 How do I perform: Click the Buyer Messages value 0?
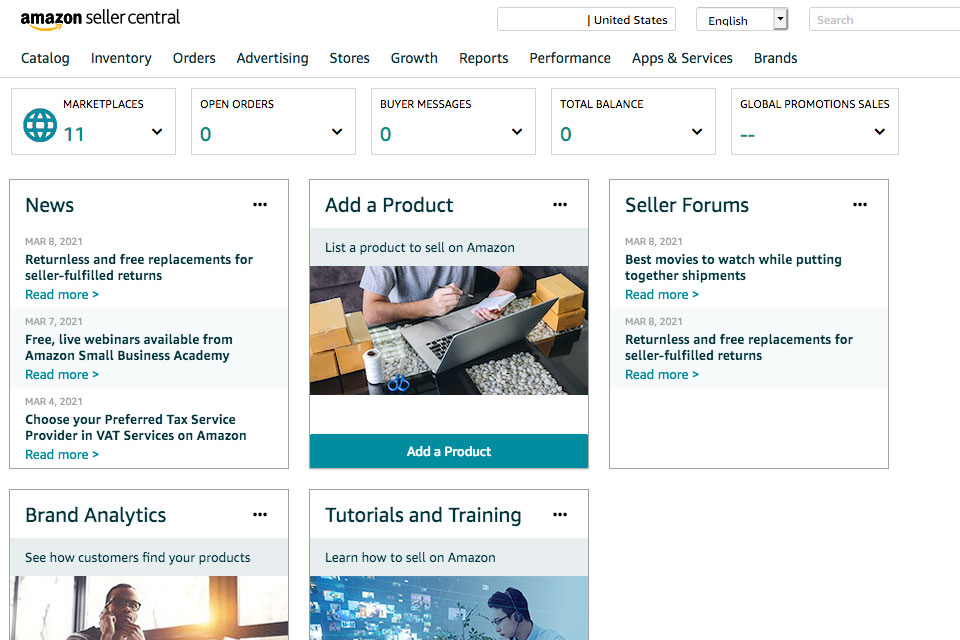tap(386, 134)
